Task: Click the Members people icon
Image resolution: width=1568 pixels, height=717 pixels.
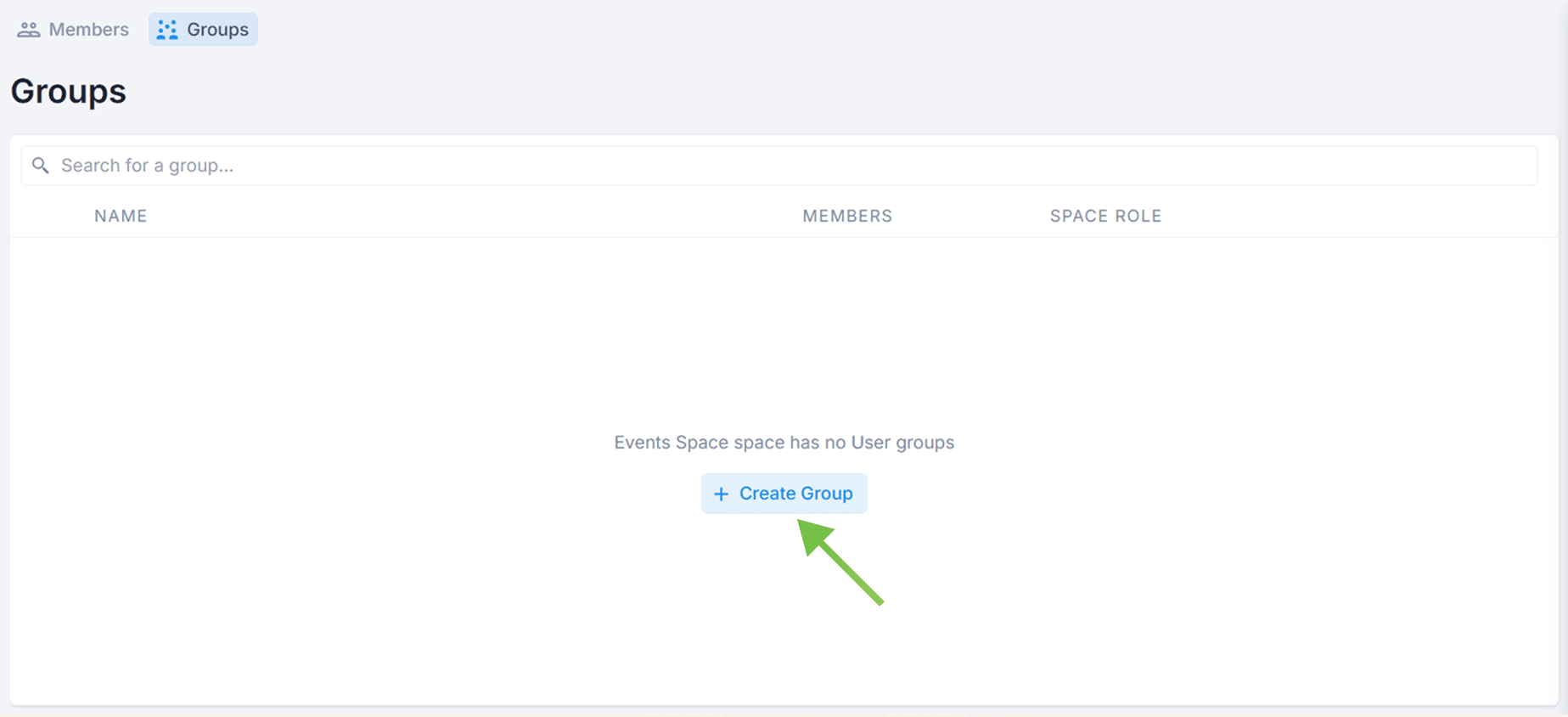Action: (29, 30)
